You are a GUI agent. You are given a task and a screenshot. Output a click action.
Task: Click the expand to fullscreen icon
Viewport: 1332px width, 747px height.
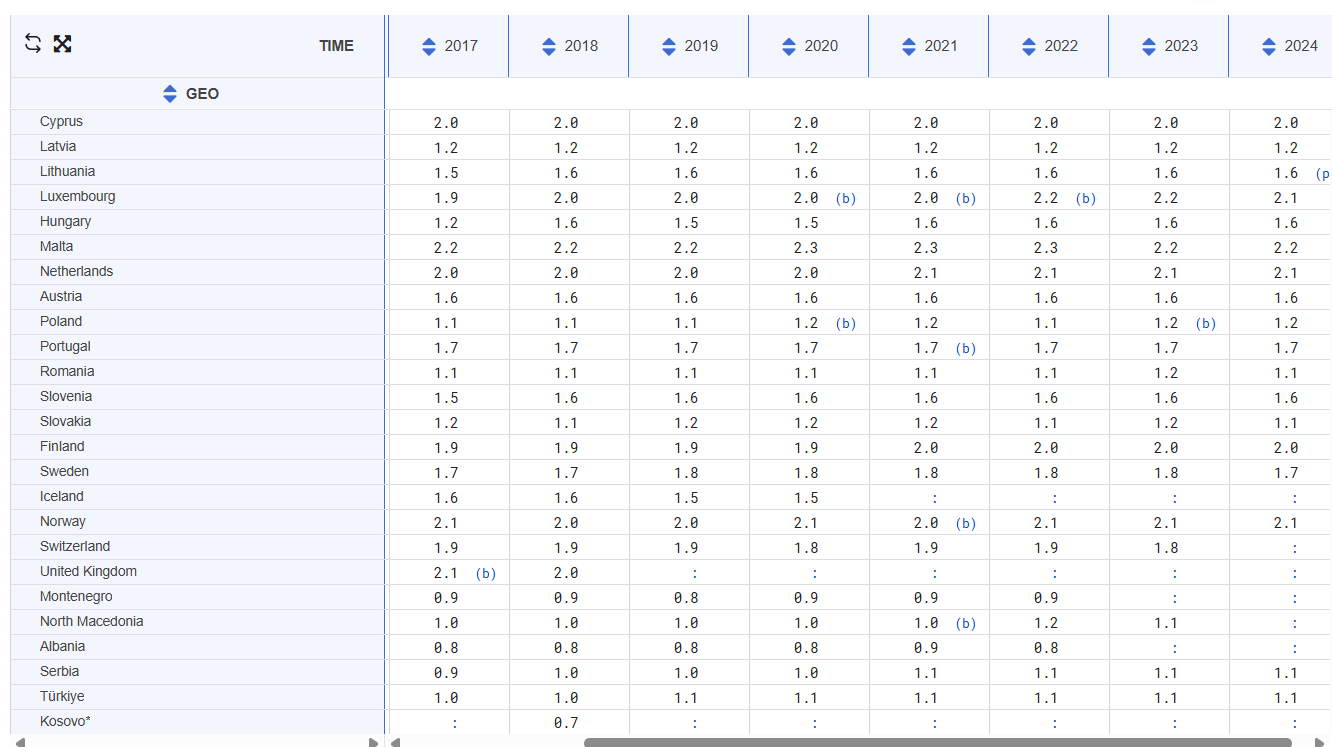coord(62,43)
